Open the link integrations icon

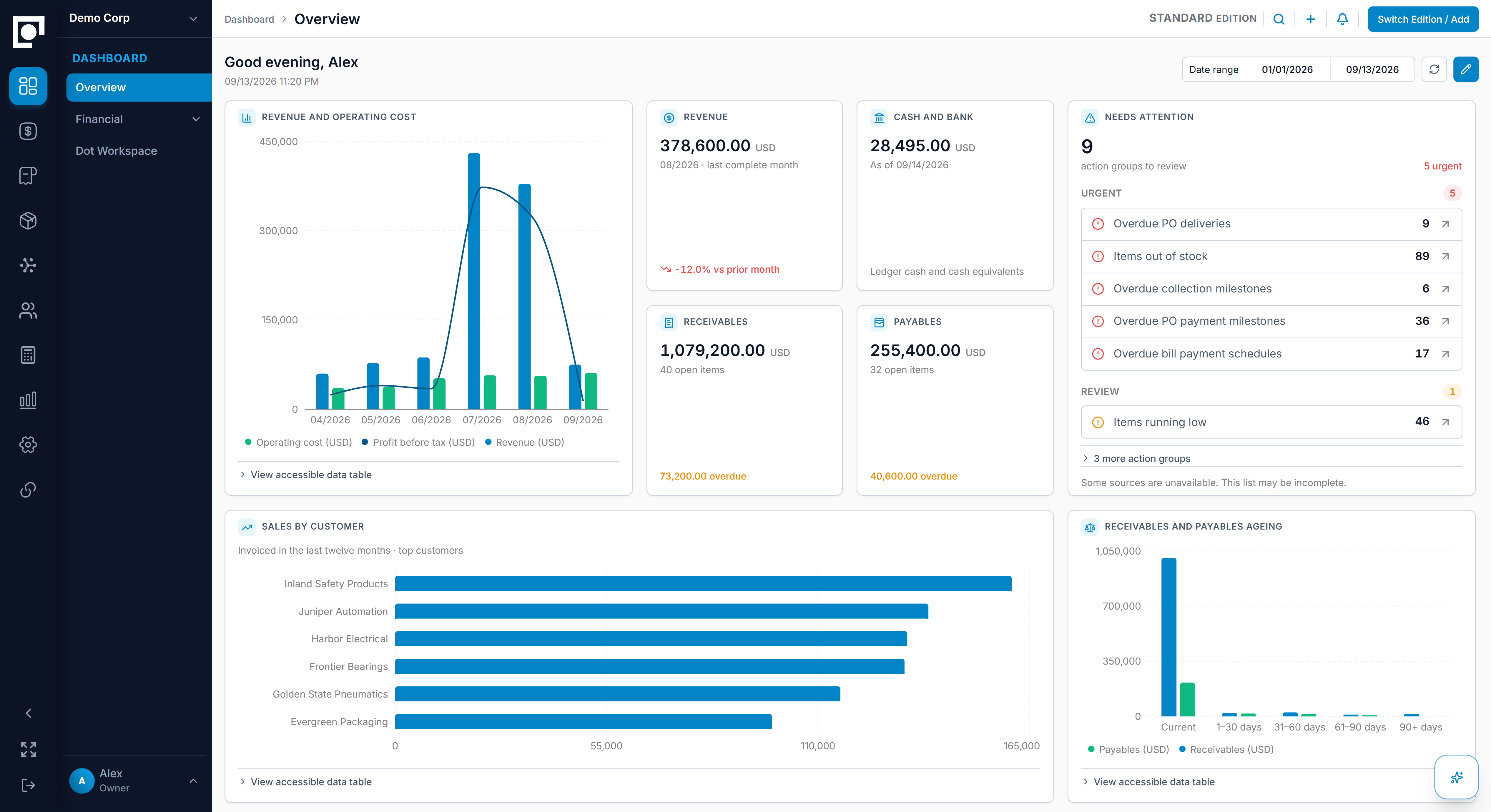tap(28, 490)
